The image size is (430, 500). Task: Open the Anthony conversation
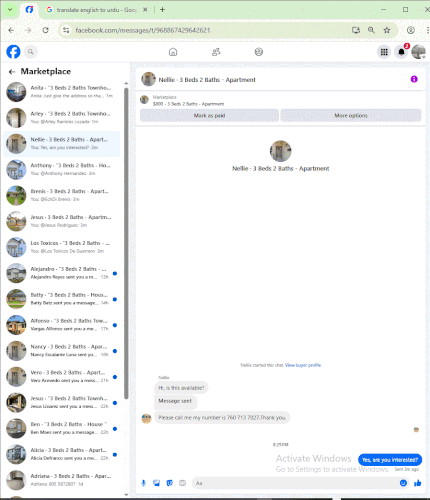coord(62,170)
